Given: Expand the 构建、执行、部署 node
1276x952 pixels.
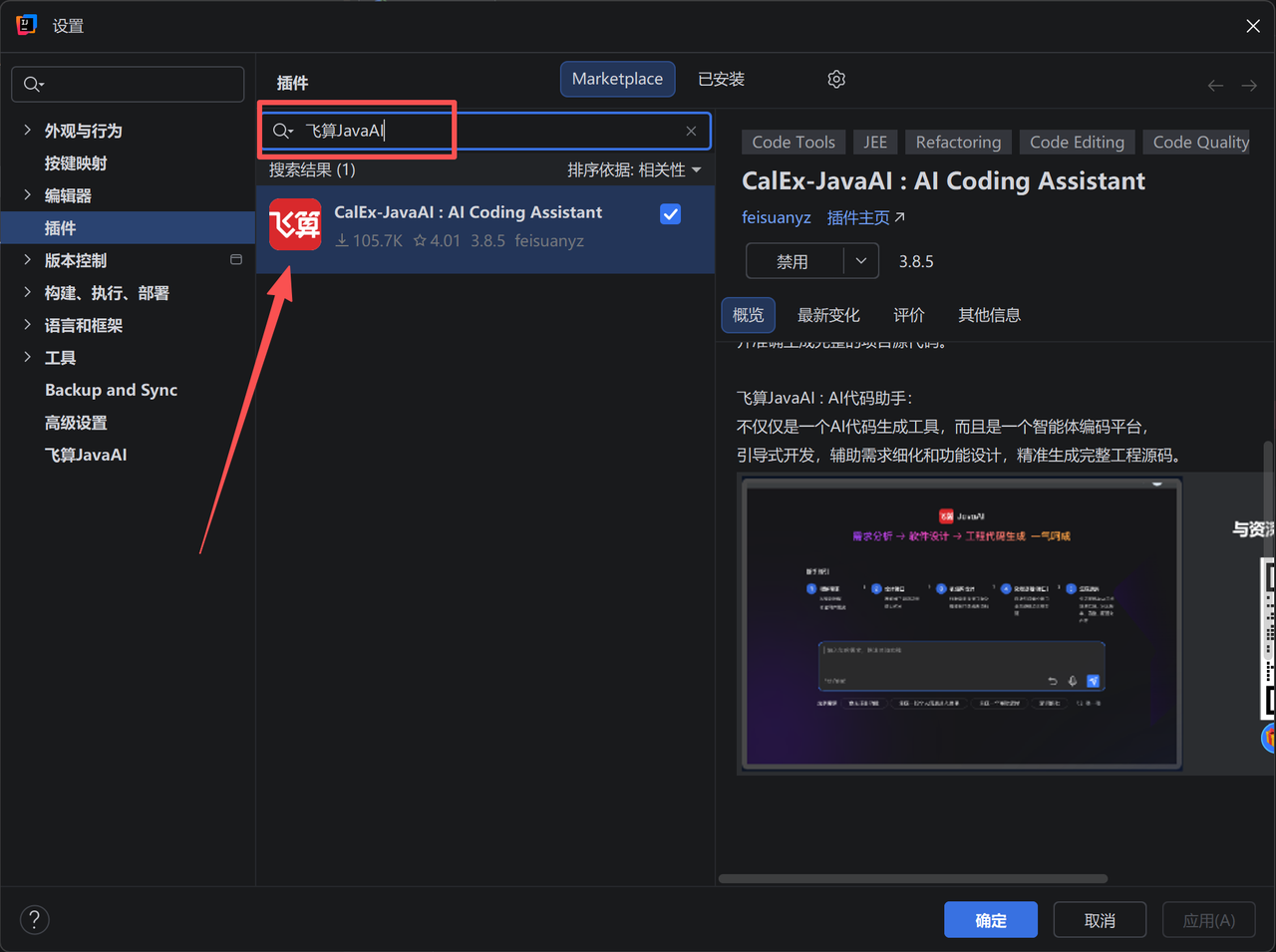Looking at the screenshot, I should [27, 292].
